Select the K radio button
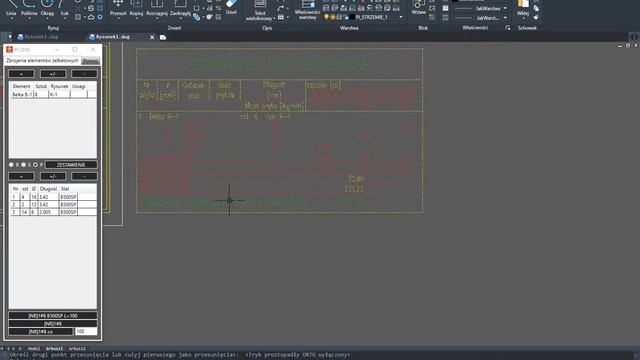The height and width of the screenshot is (360, 640). coord(11,164)
